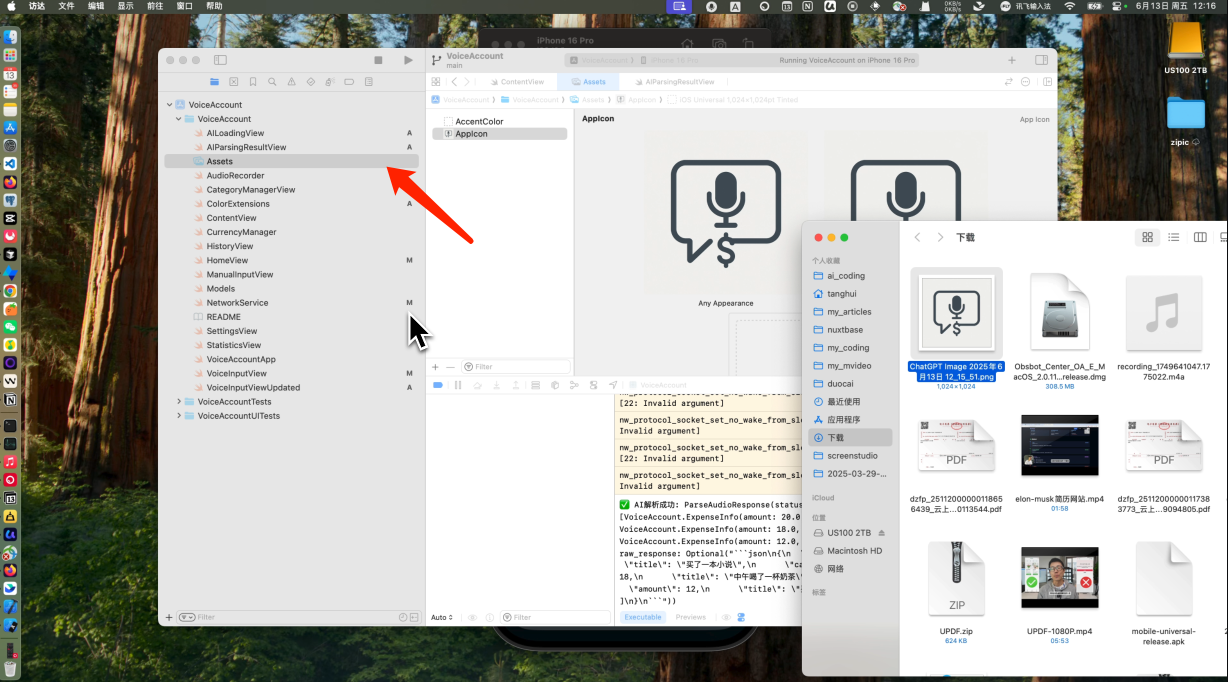
Task: Toggle the debug area breakpoints activation button
Action: 438,385
